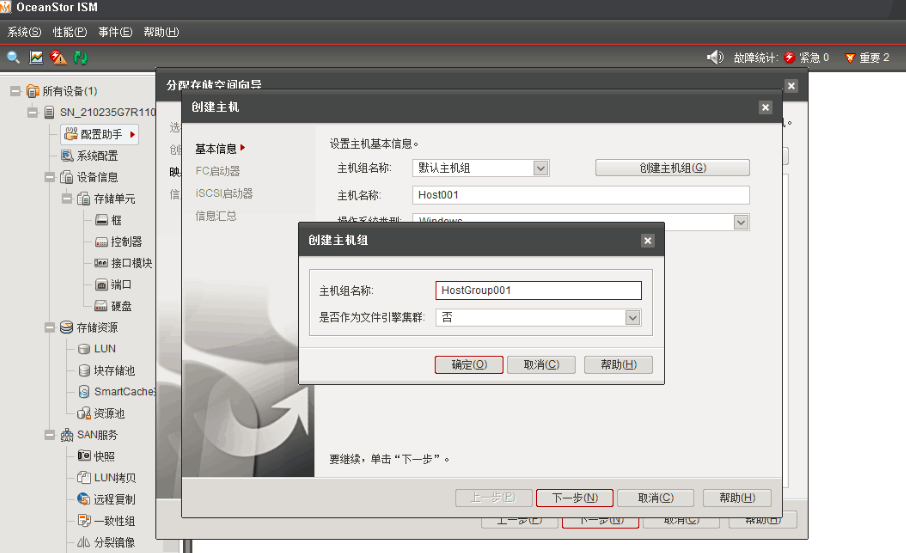Screen dimensions: 906x553
Task: Select the 配置助手 tree item
Action: [100, 134]
